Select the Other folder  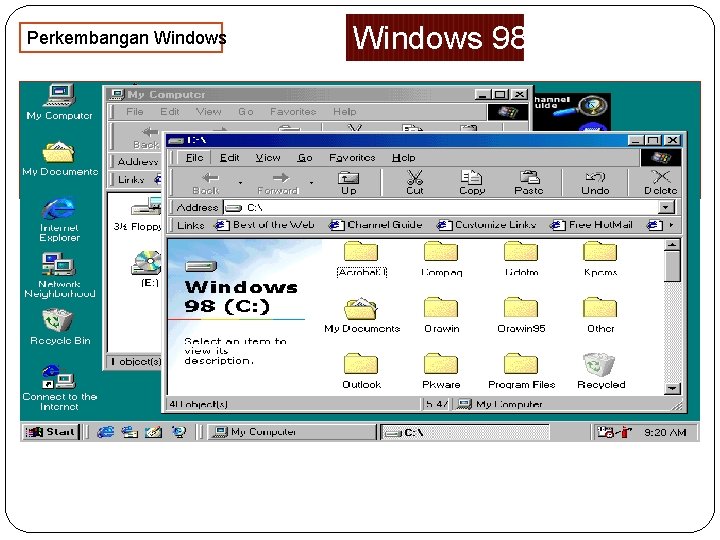[601, 315]
